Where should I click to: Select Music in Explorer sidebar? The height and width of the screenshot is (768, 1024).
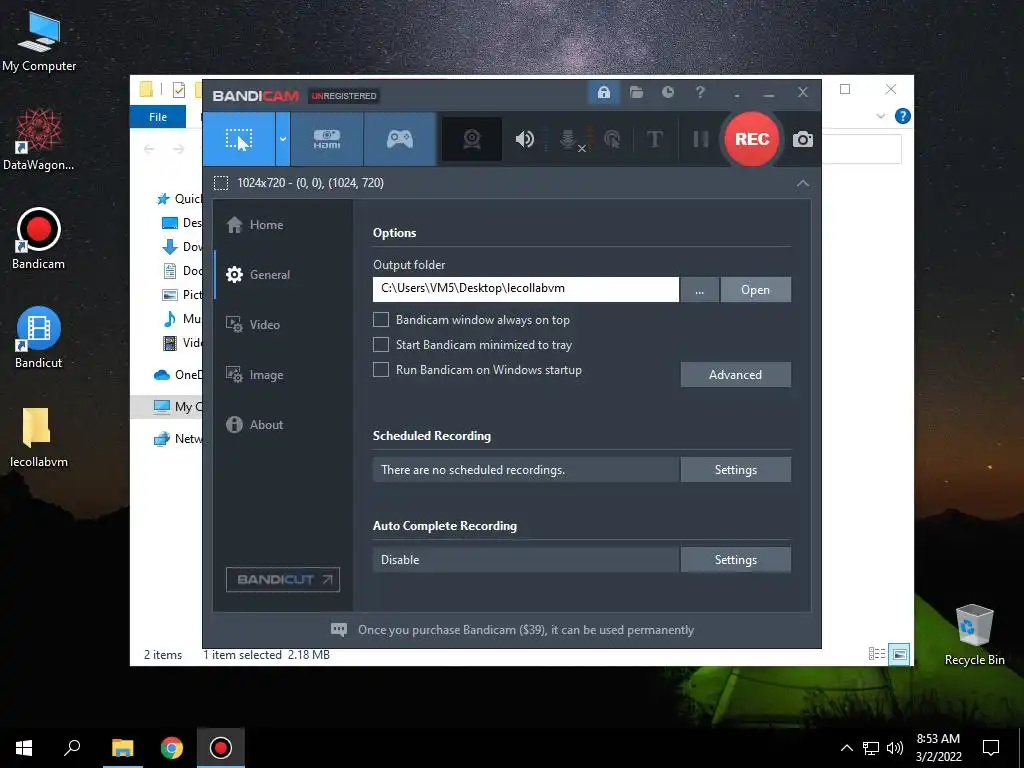coord(182,318)
